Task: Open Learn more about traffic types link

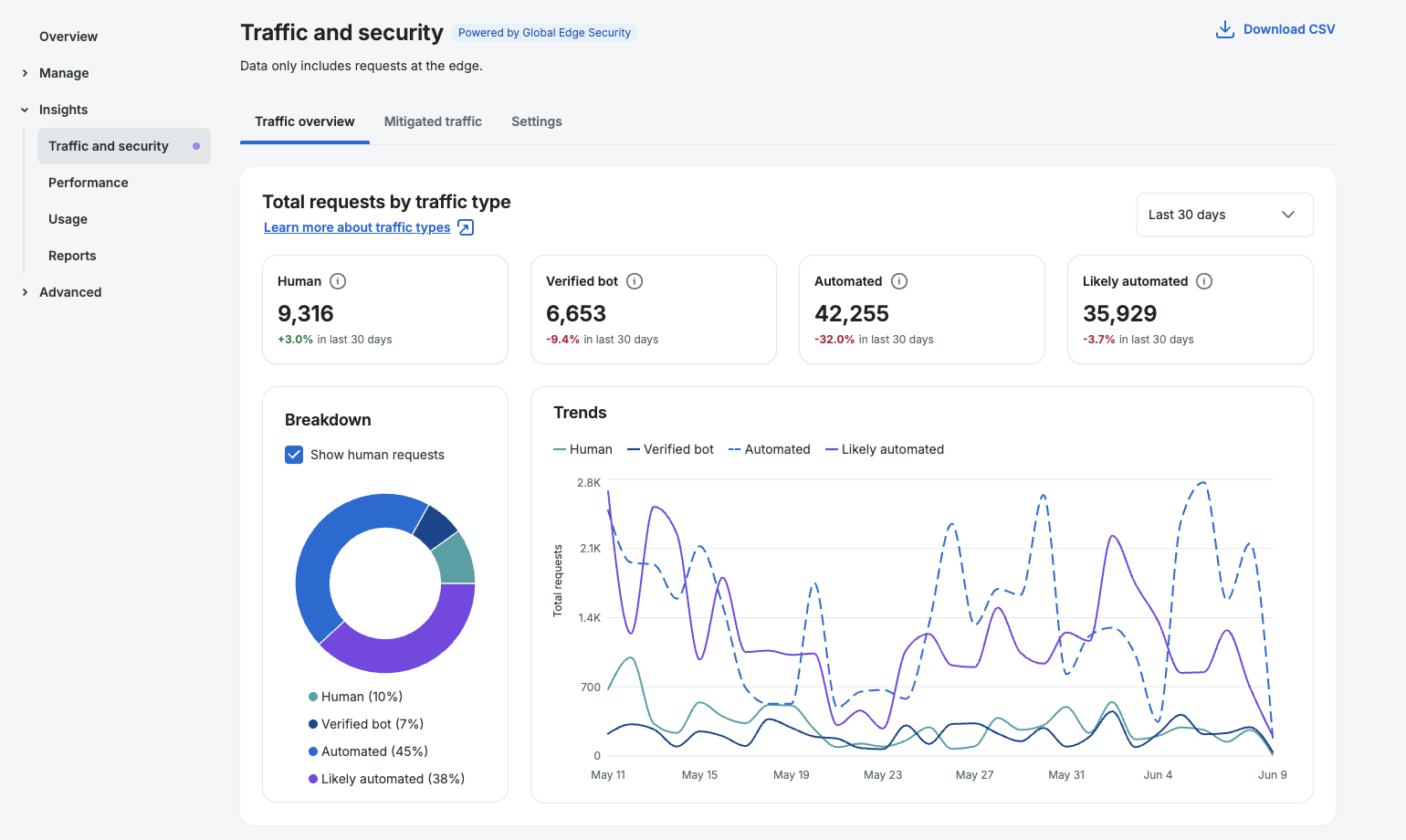Action: [357, 227]
